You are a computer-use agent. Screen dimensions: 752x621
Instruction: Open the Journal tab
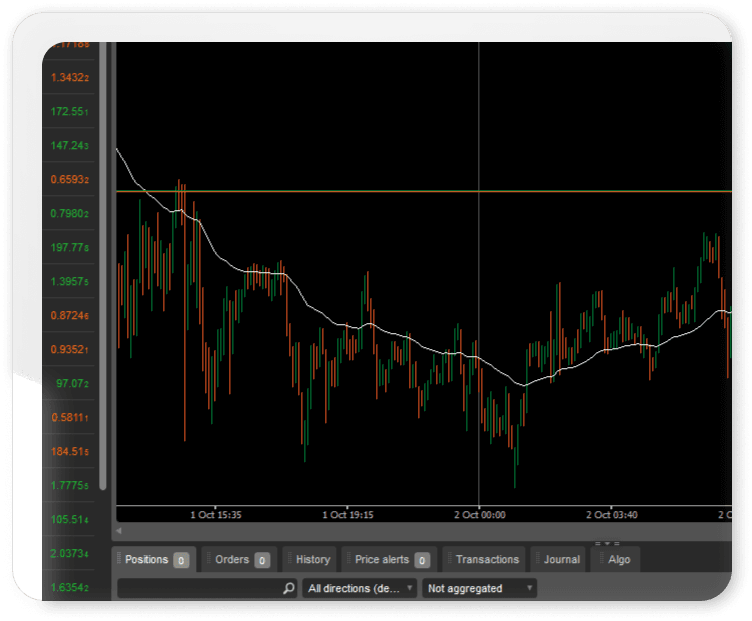point(561,560)
